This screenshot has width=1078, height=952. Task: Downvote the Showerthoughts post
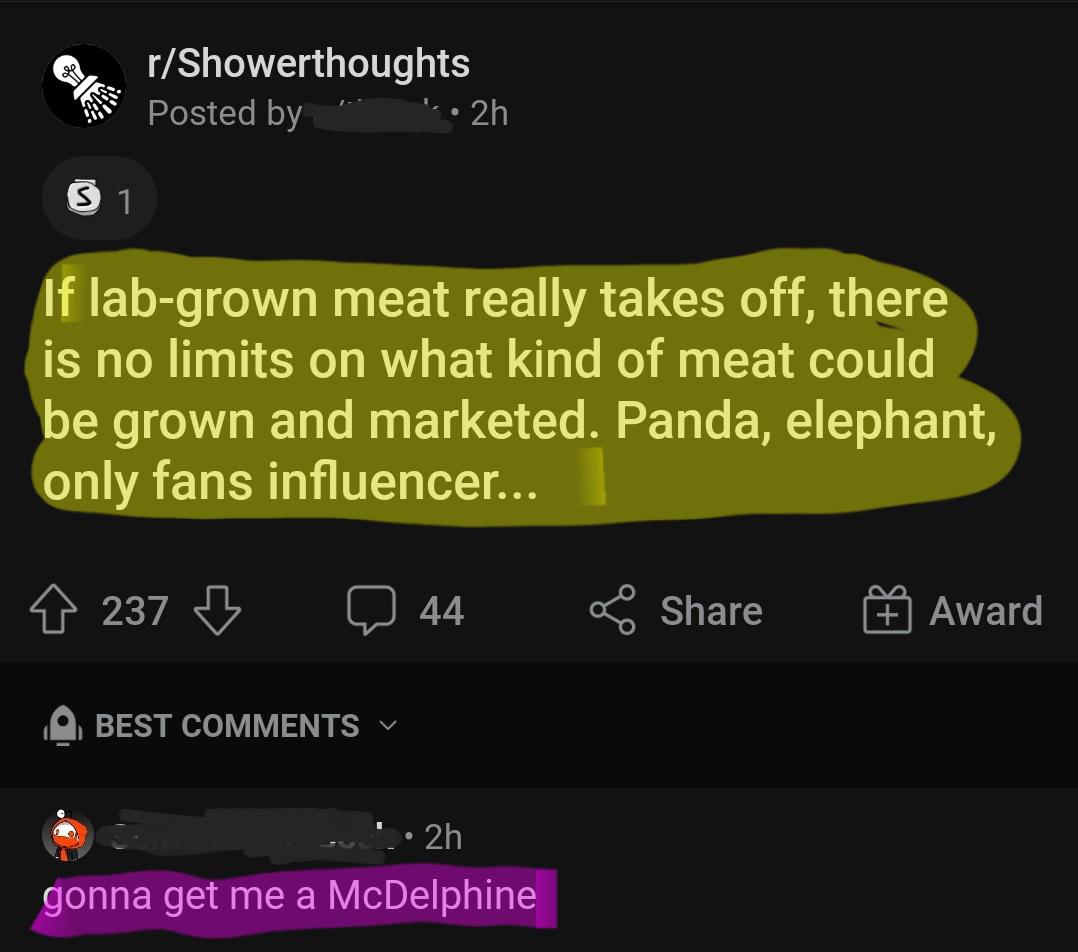(x=216, y=611)
